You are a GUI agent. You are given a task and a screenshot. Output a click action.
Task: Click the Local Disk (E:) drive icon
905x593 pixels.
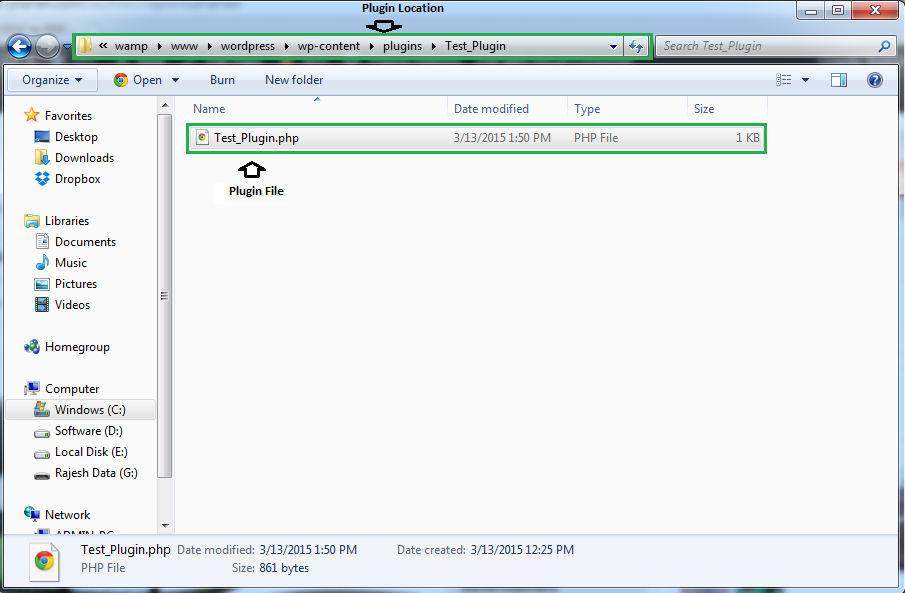click(42, 453)
